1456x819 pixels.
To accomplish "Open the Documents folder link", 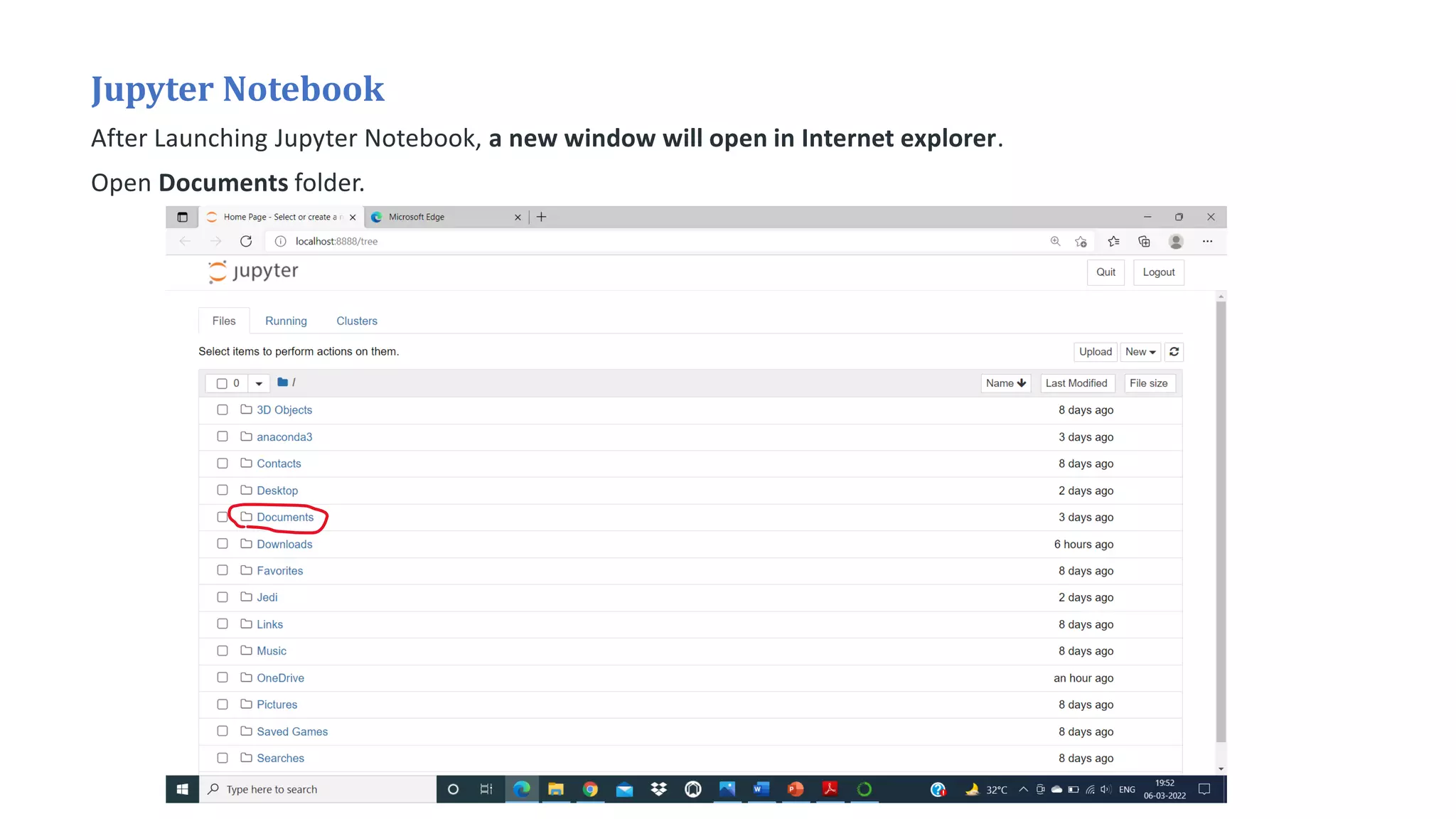I will point(285,518).
